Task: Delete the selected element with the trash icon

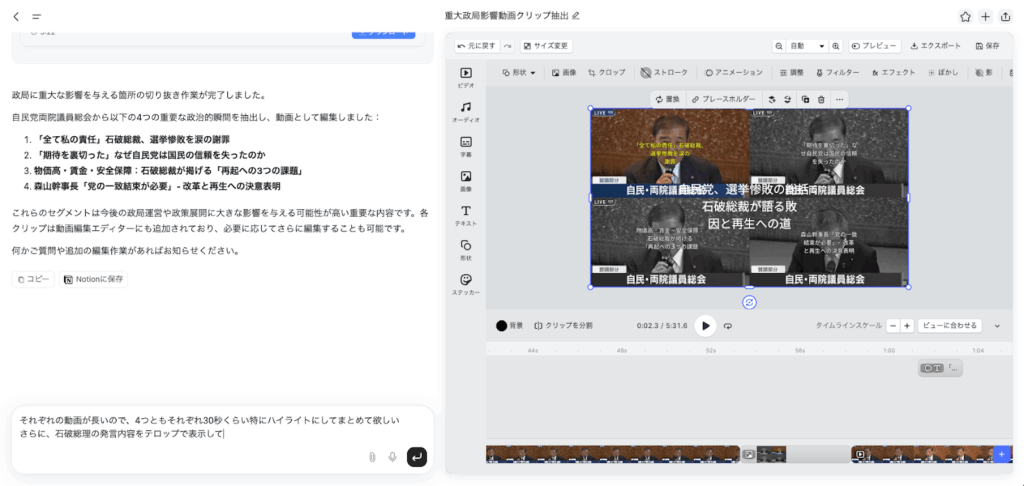Action: 821,99
